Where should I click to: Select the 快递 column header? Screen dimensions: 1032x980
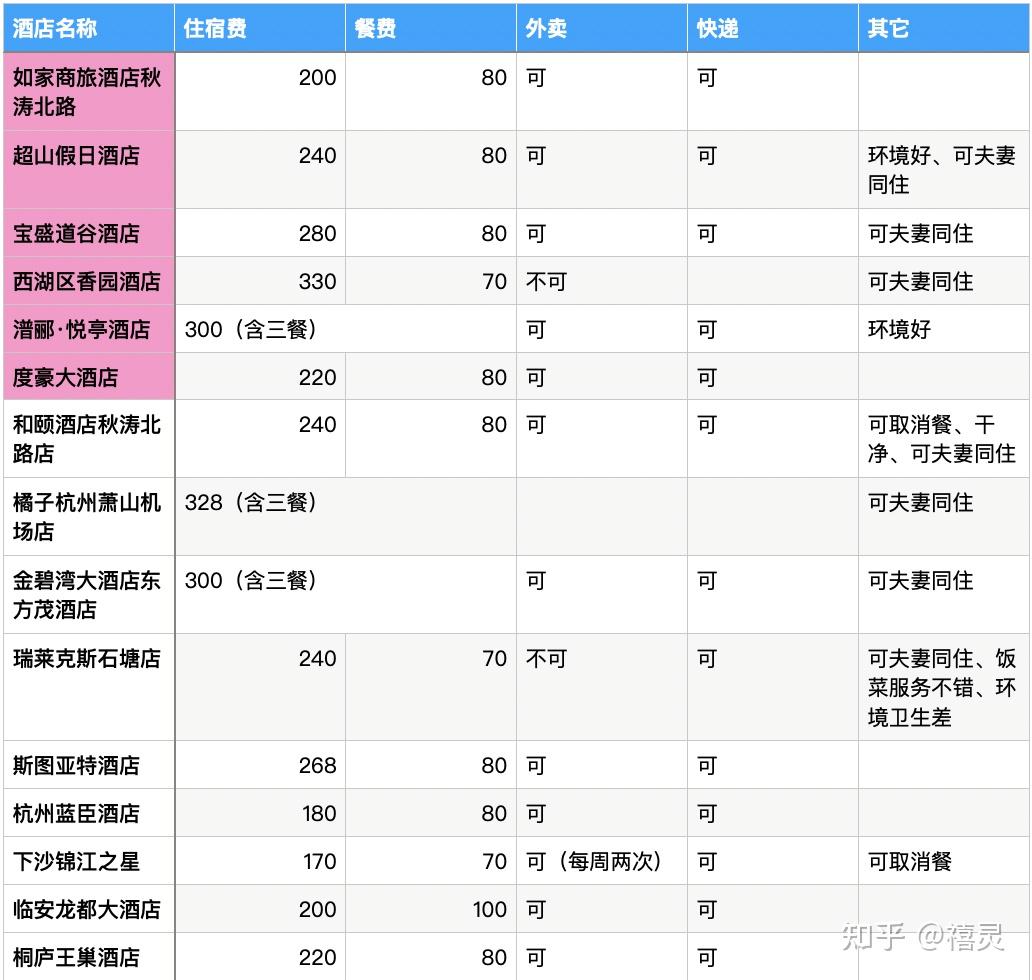pos(773,28)
